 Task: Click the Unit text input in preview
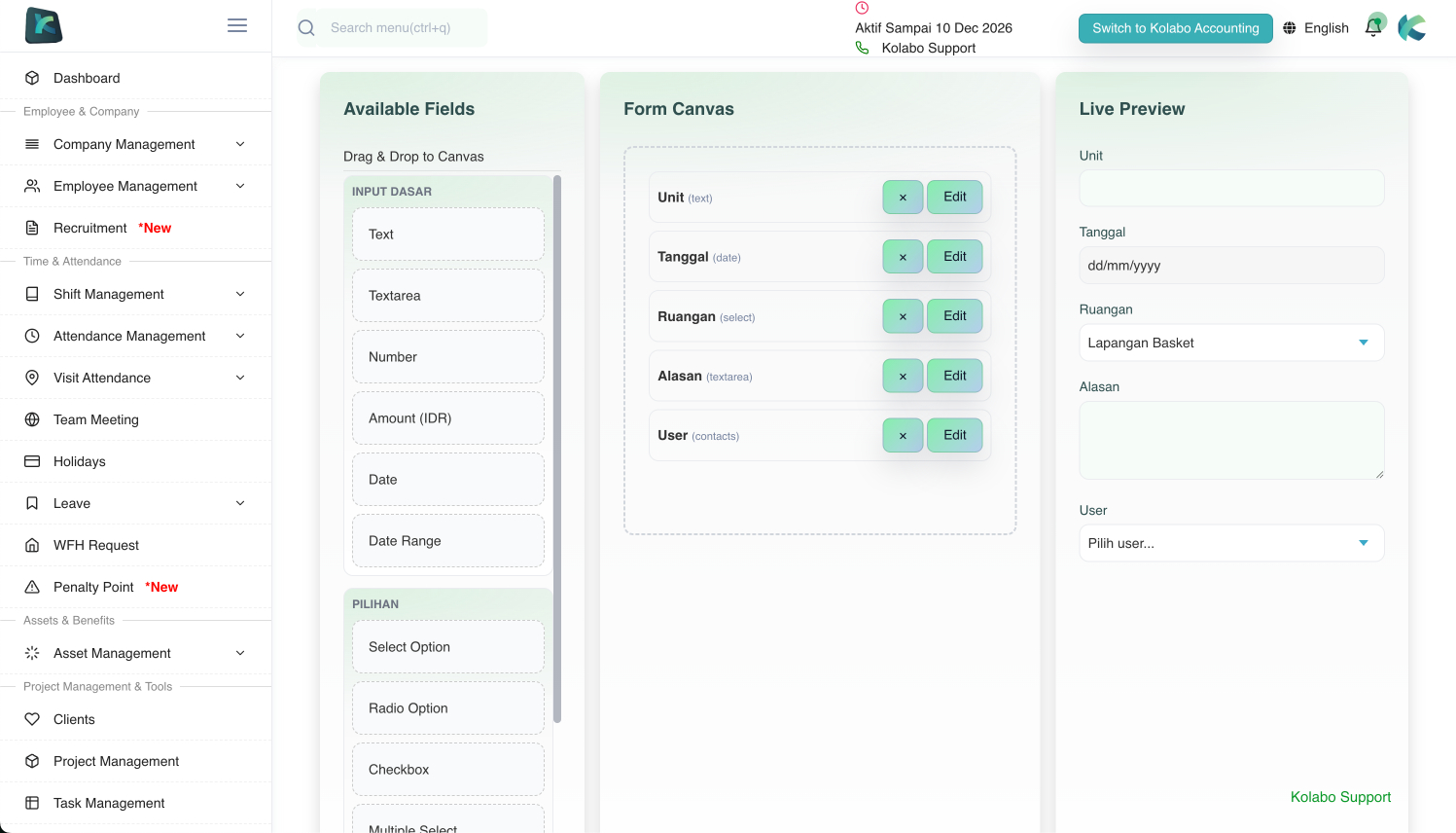click(x=1230, y=188)
